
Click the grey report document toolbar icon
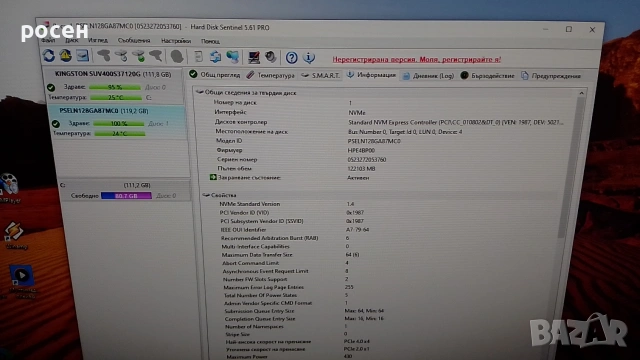[198, 57]
